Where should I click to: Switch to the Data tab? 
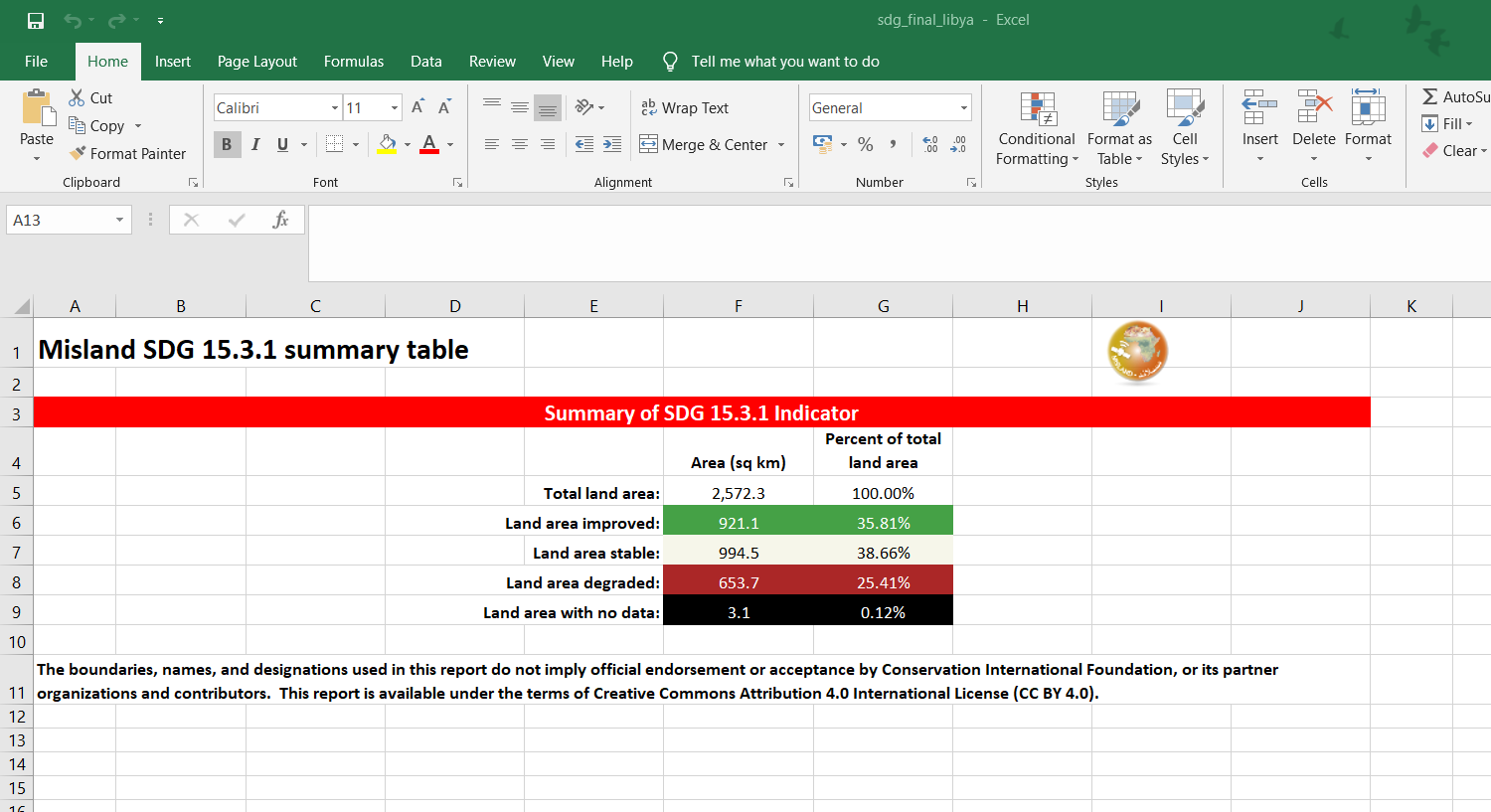pyautogui.click(x=426, y=61)
